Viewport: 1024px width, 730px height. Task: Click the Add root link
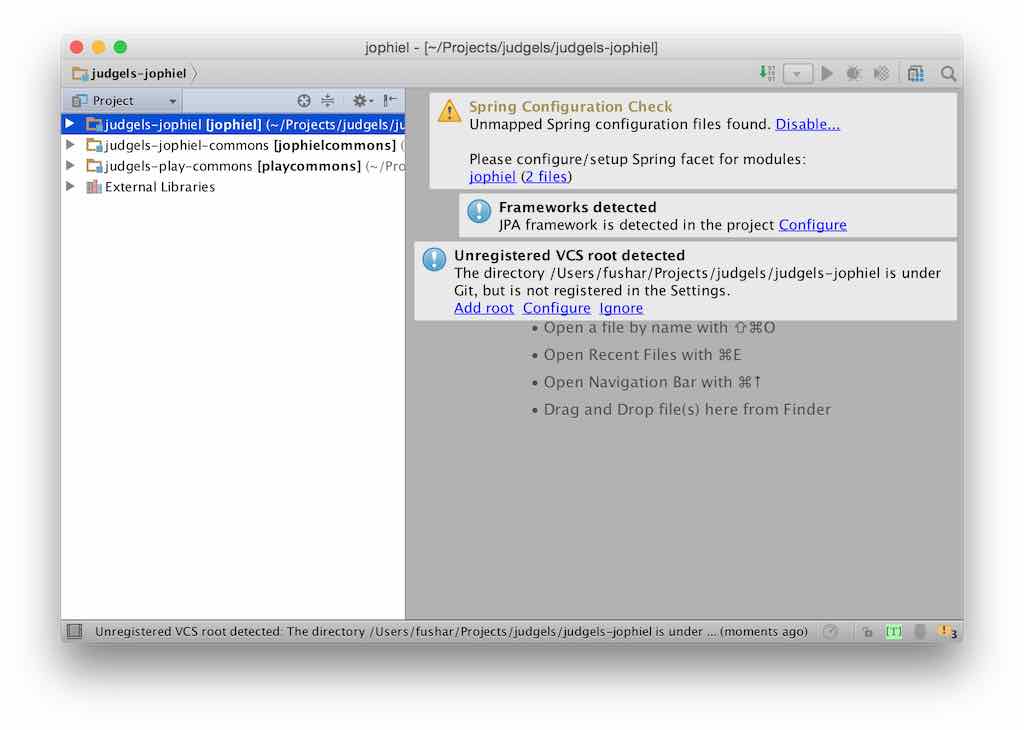[x=484, y=308]
